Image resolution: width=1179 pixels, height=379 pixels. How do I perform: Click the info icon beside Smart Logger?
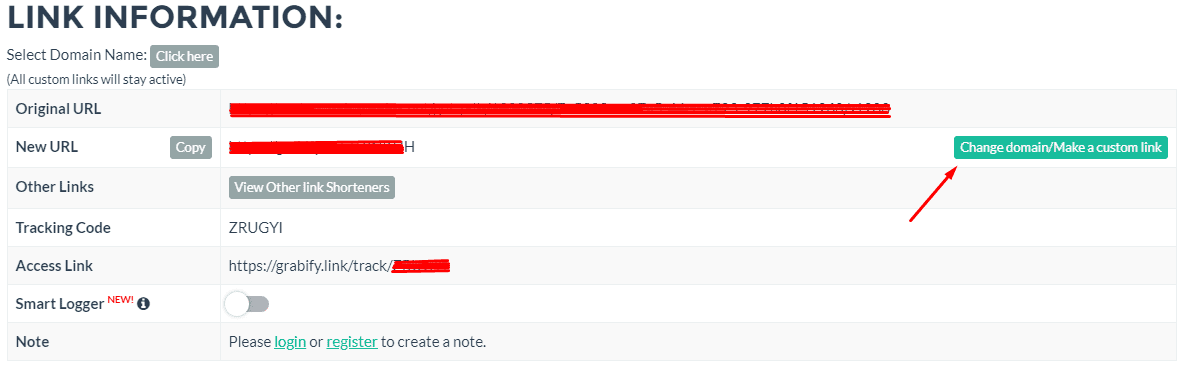(144, 305)
